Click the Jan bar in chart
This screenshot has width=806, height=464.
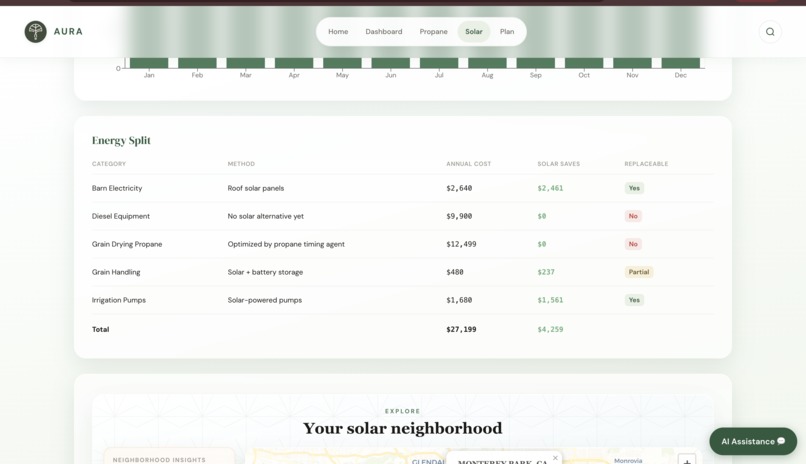coord(149,63)
